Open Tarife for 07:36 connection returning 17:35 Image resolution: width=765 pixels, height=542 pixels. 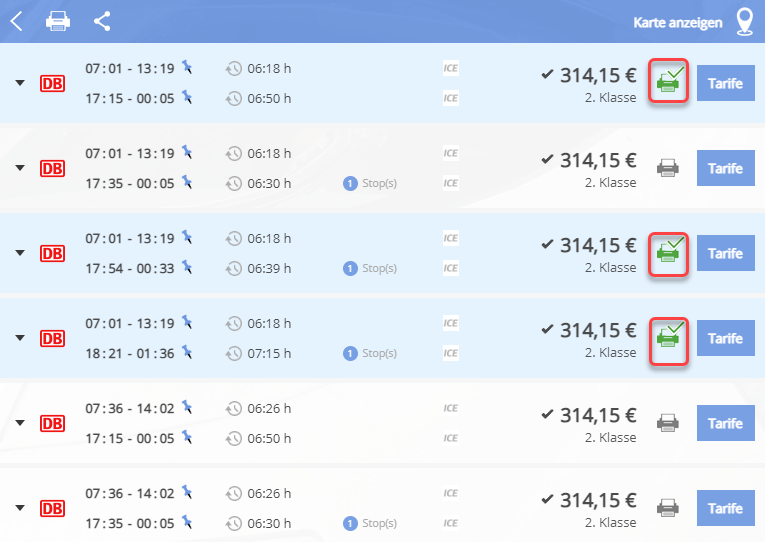pyautogui.click(x=725, y=508)
